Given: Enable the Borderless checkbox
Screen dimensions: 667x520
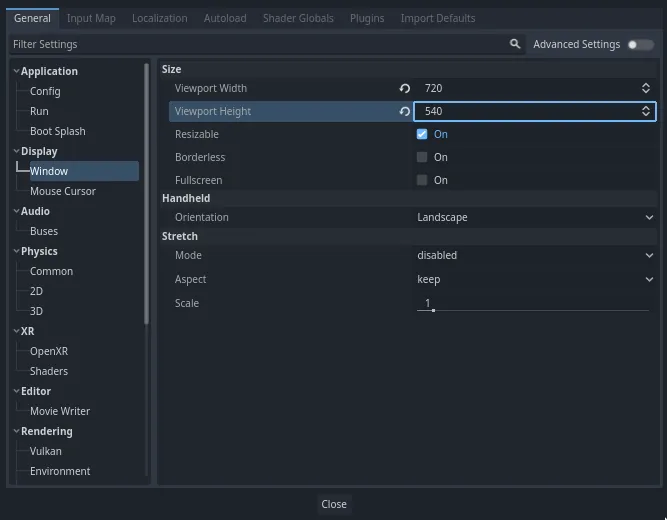Looking at the screenshot, I should click(x=422, y=157).
